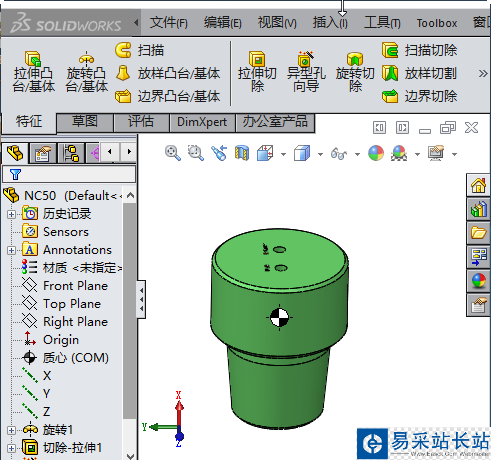Click the ConfigurationManager tab icon
This screenshot has width=491, height=460.
[71, 153]
